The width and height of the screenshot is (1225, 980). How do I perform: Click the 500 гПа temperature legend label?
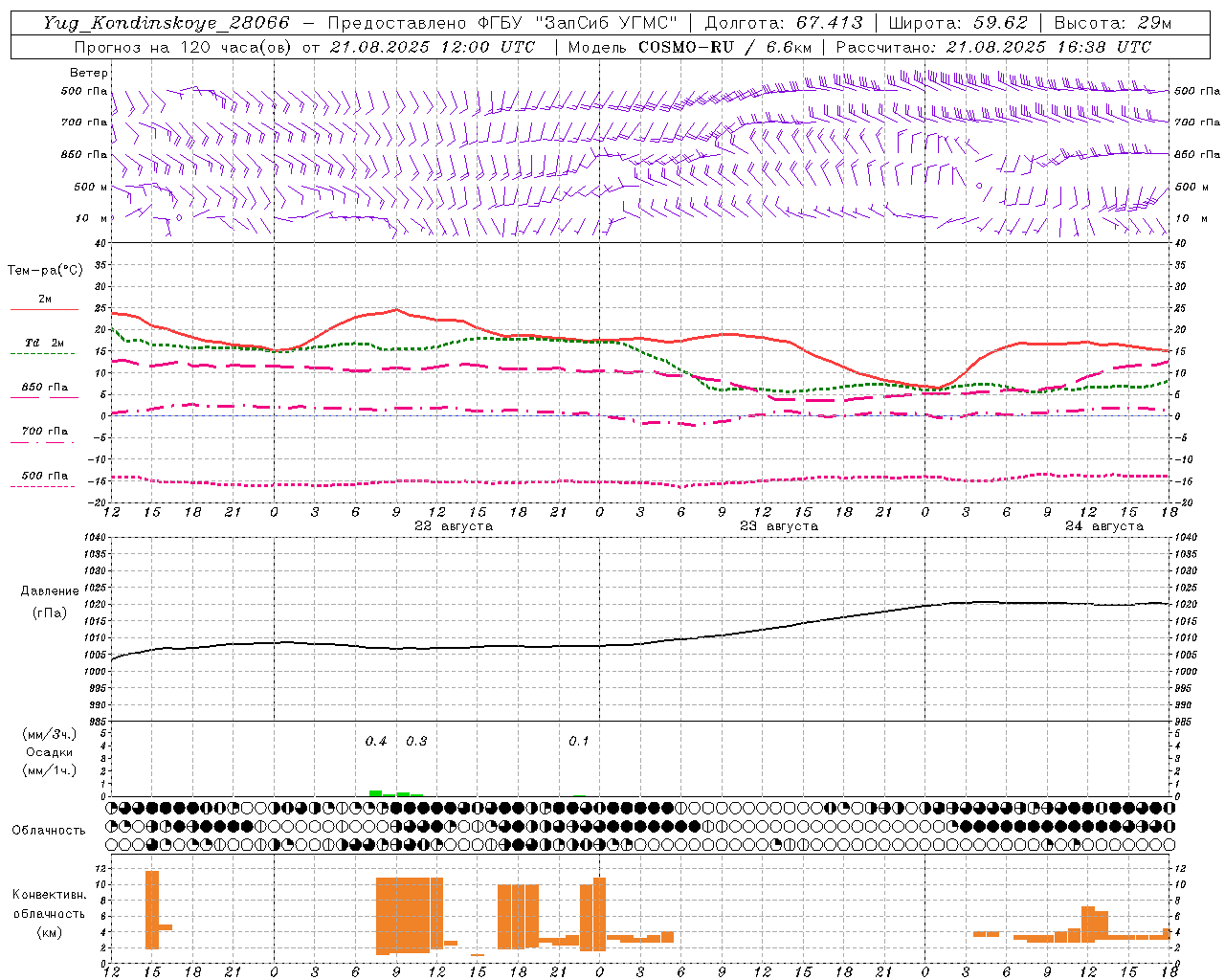pos(45,475)
